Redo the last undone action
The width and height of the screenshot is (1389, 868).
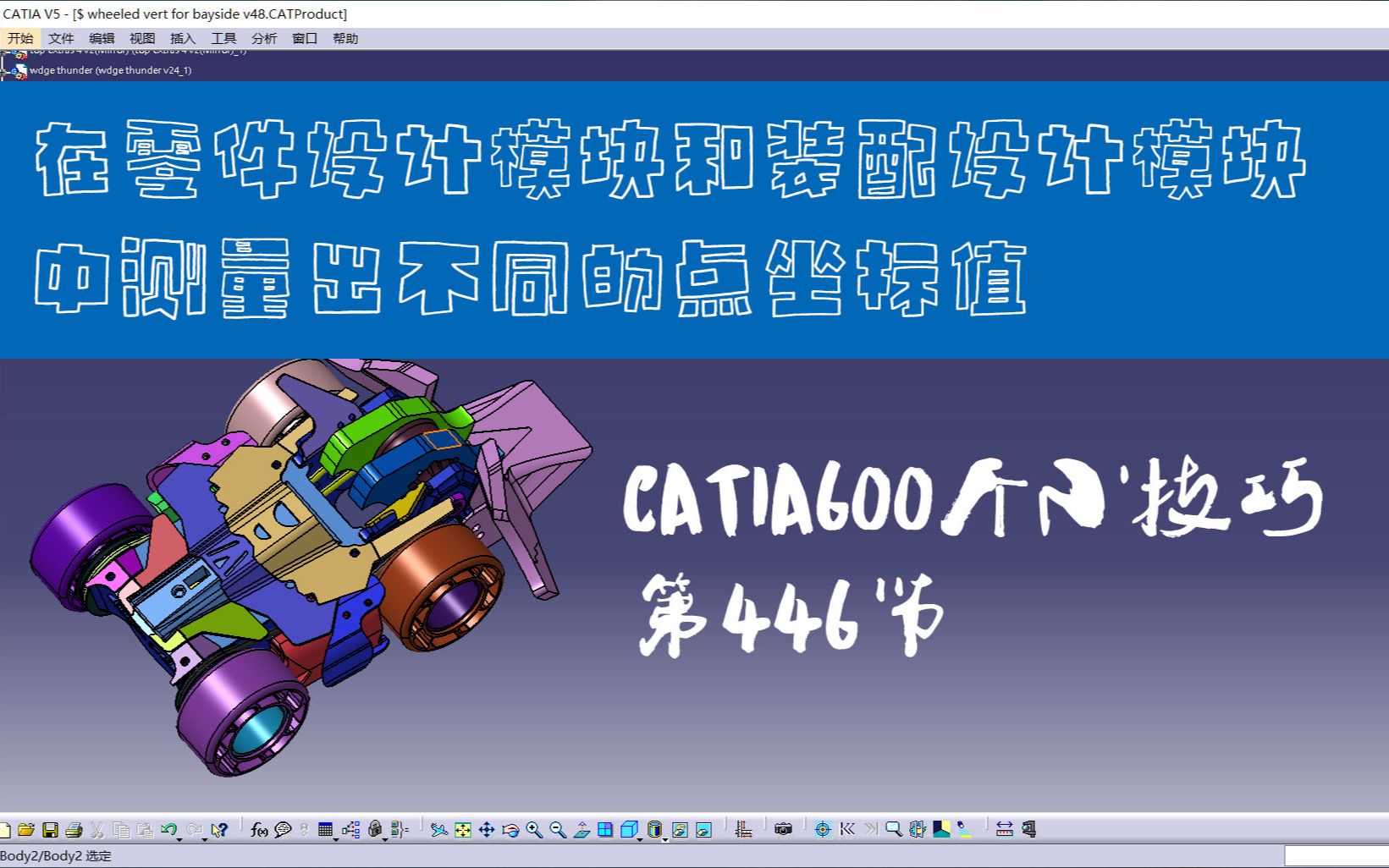(x=193, y=829)
